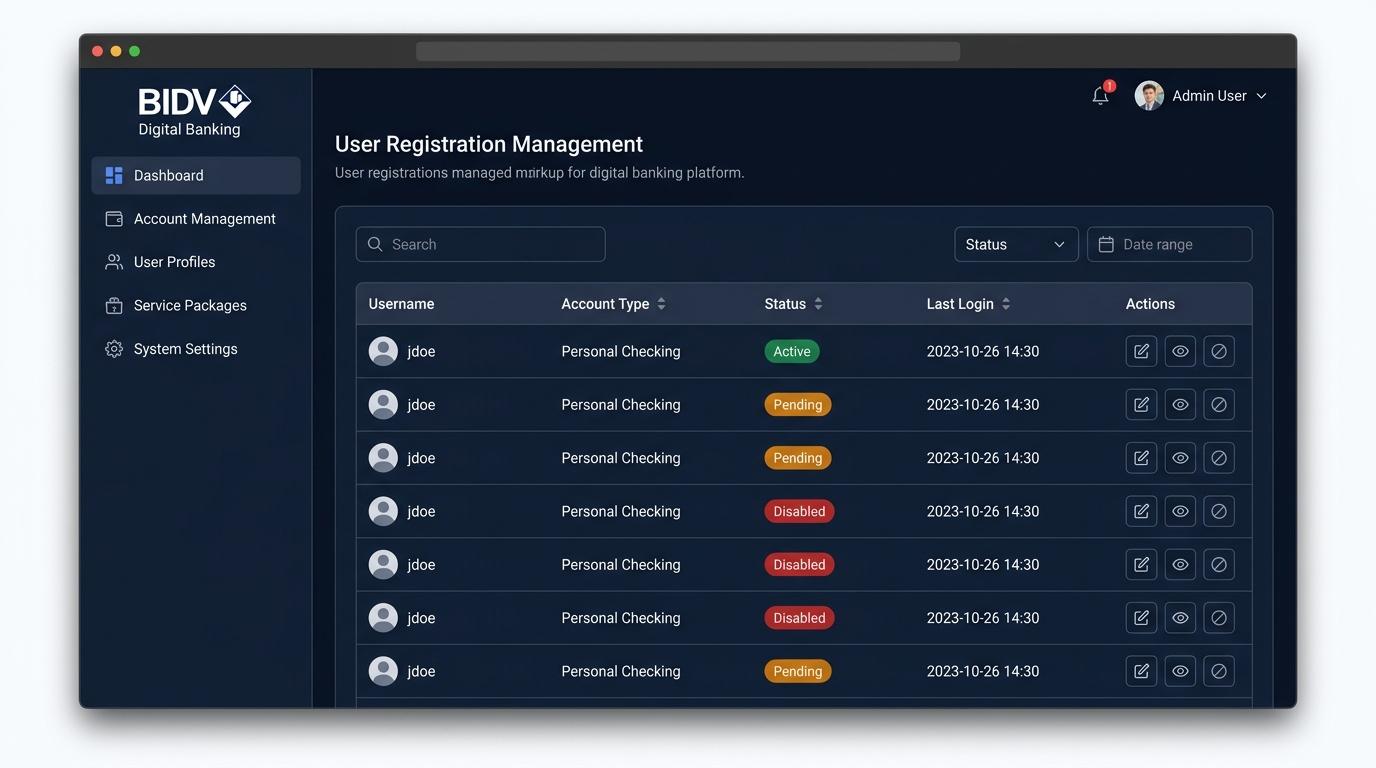Edit the second Pending jdoe row
The image size is (1376, 768).
coord(1141,458)
